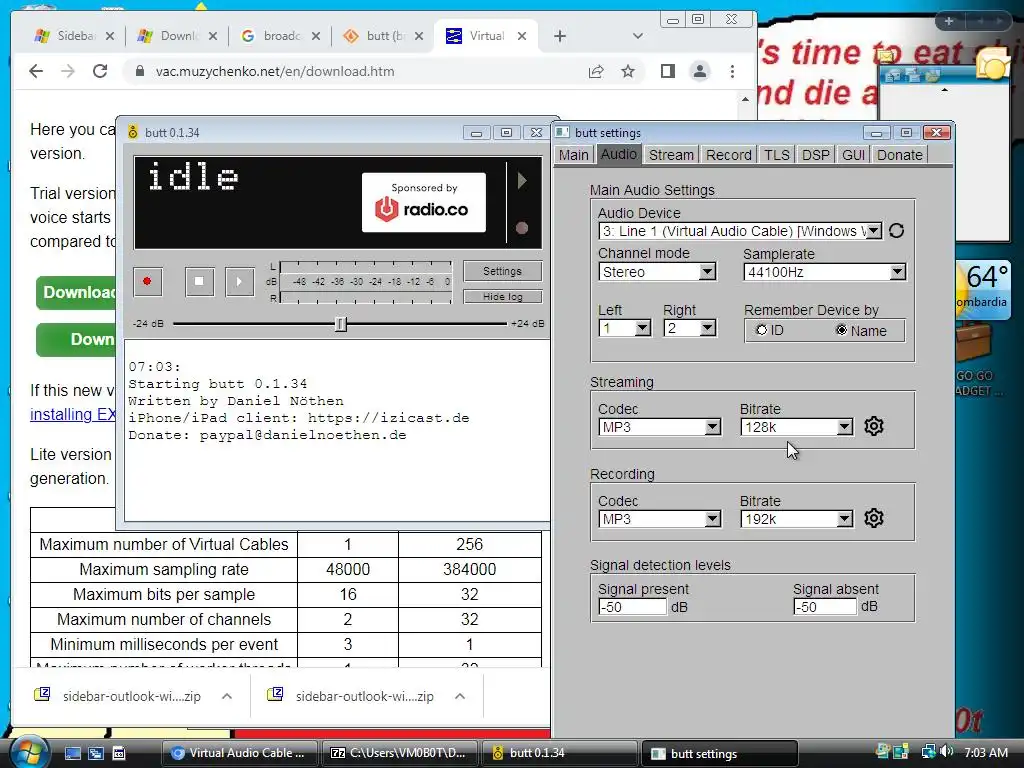Switch to Main tab in butt settings
This screenshot has height=768, width=1024.
click(x=573, y=155)
